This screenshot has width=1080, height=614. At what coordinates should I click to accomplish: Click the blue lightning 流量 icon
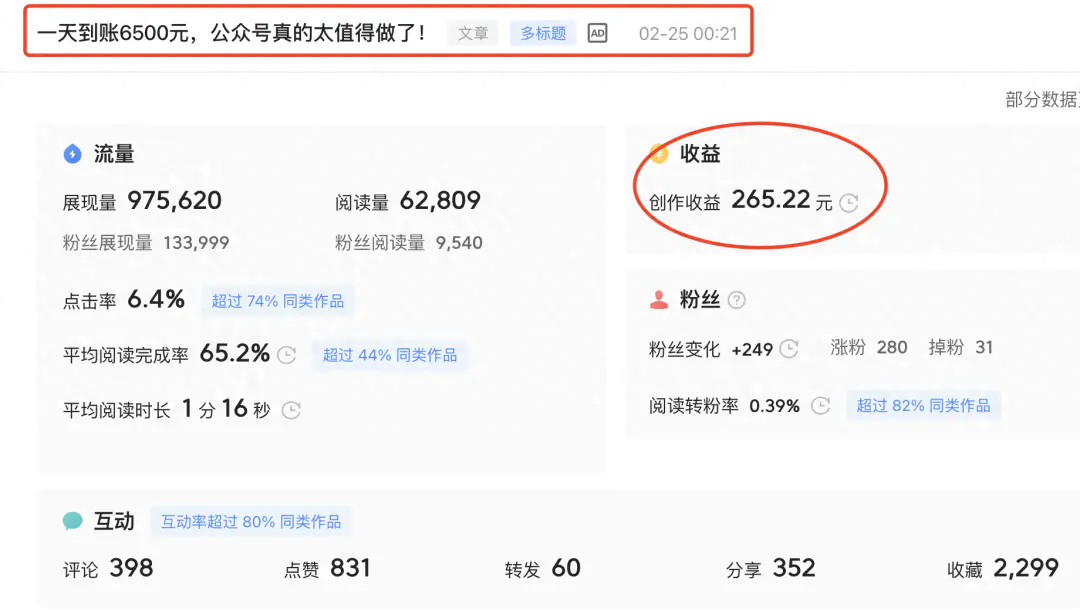tap(72, 154)
